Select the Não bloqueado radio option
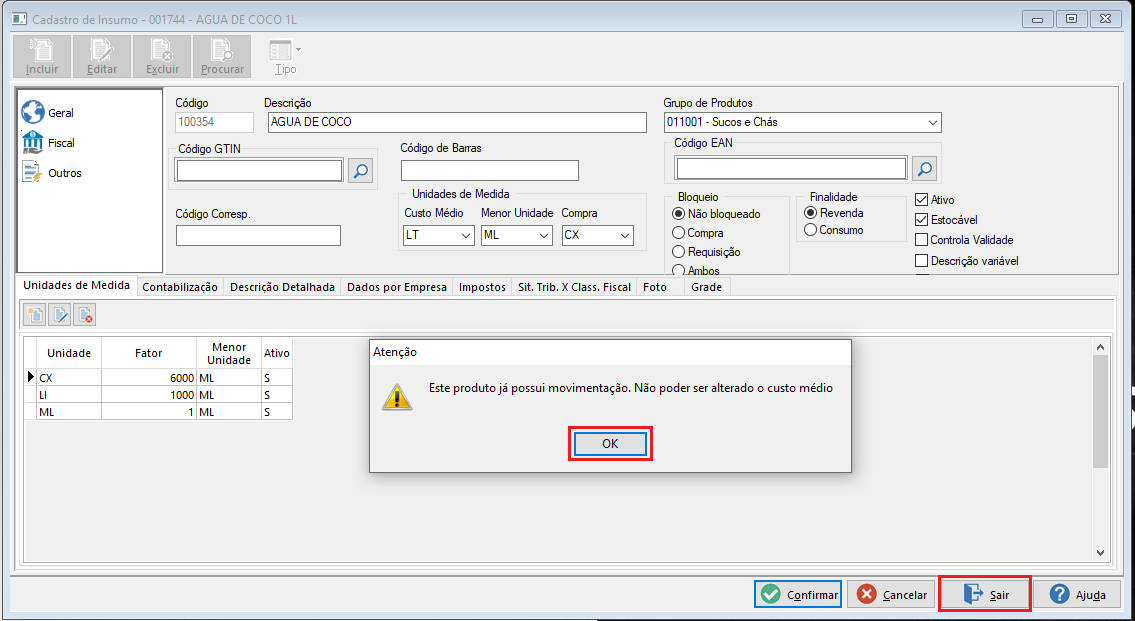Image resolution: width=1135 pixels, height=621 pixels. [717, 214]
